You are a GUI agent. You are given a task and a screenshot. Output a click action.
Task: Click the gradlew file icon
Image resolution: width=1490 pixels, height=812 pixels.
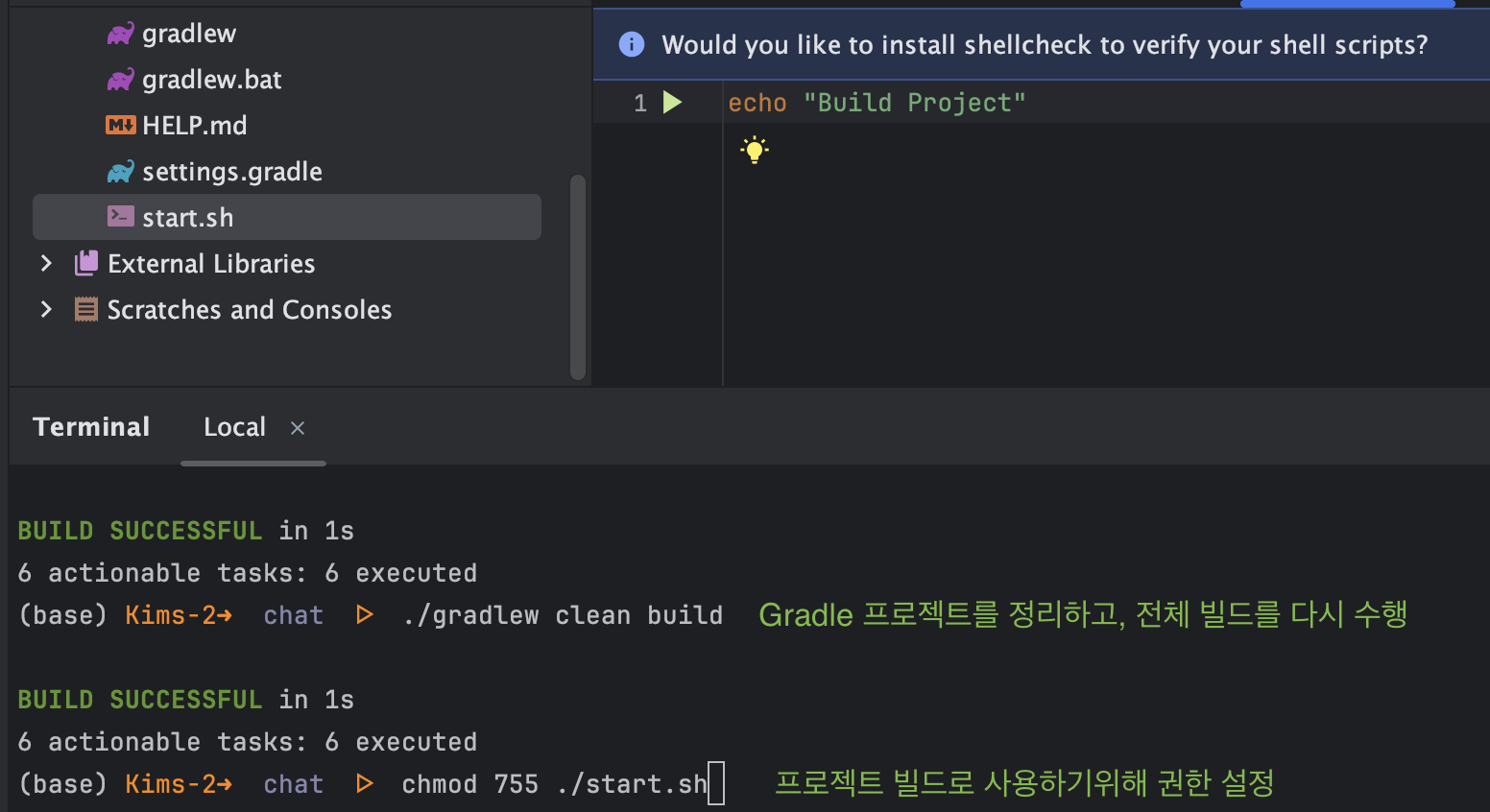120,35
